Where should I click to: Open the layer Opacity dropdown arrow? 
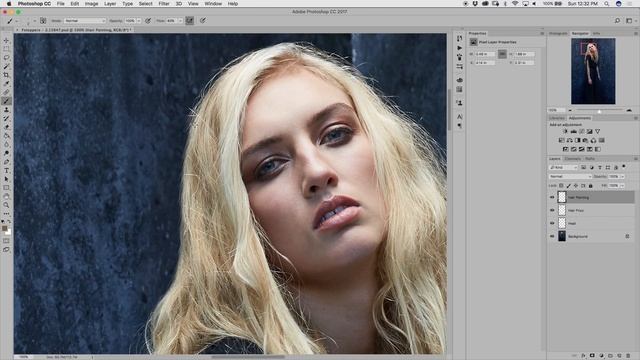tap(622, 177)
